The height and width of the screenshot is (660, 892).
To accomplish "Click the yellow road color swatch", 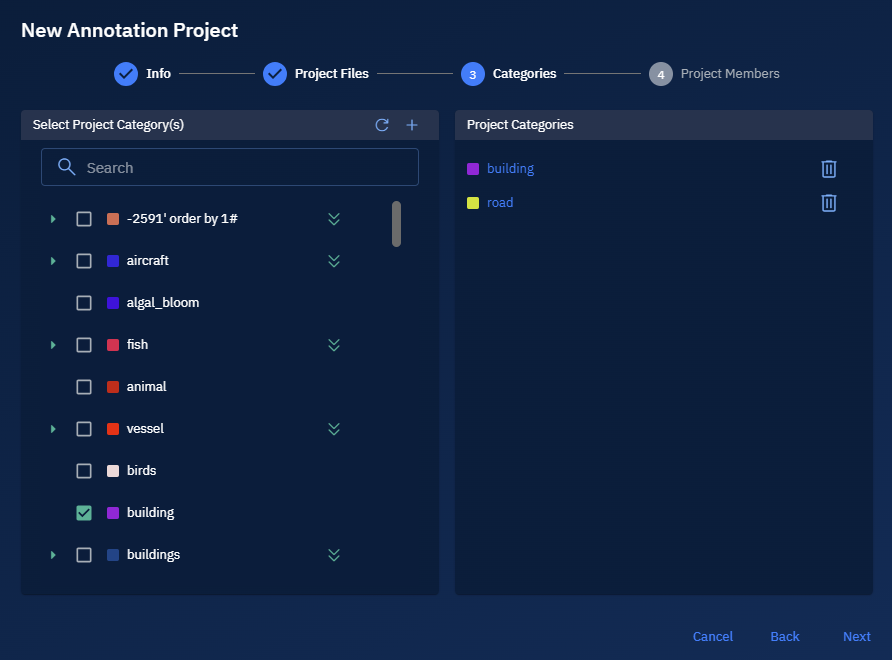I will (473, 203).
